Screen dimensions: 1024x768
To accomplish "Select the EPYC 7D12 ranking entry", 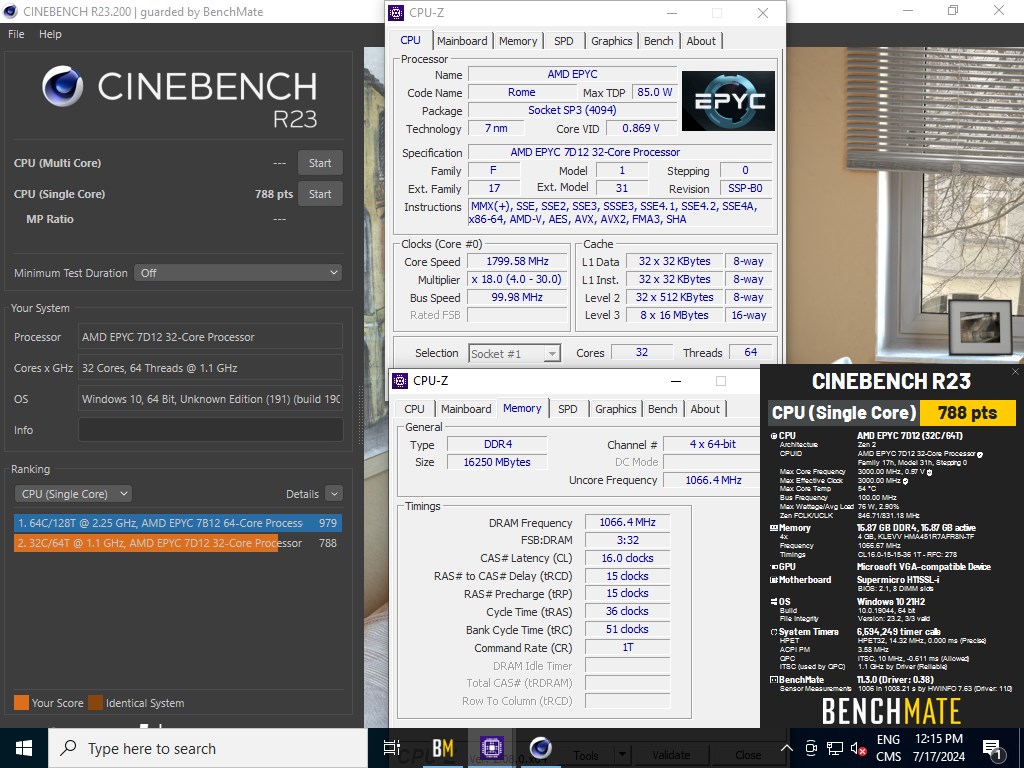I will click(178, 543).
